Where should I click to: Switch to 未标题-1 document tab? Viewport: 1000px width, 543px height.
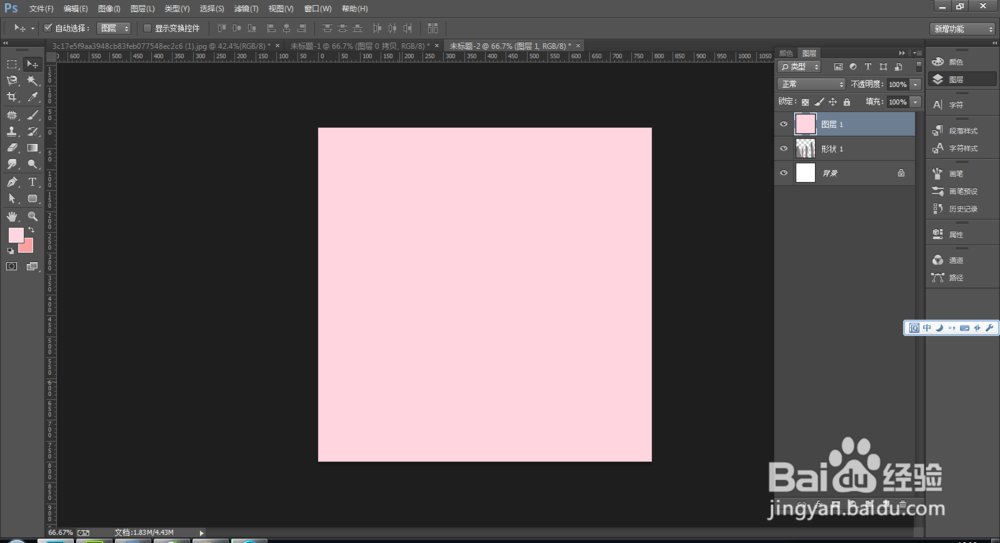360,46
